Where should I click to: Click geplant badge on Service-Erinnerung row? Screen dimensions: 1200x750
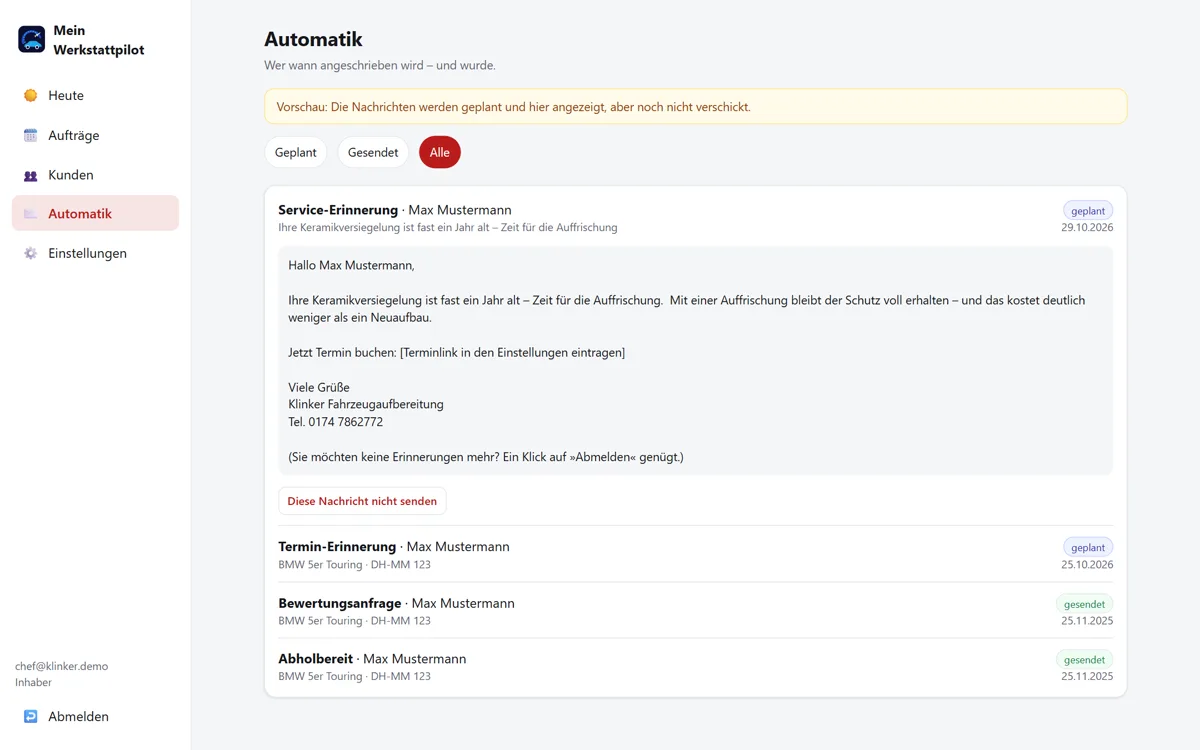pos(1088,211)
